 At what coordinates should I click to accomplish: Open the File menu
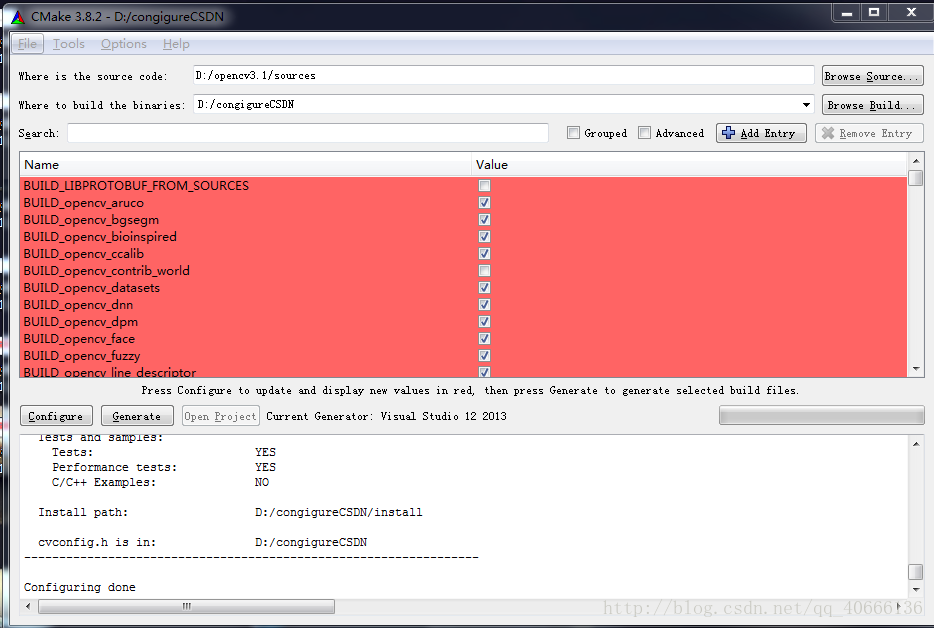coord(27,44)
